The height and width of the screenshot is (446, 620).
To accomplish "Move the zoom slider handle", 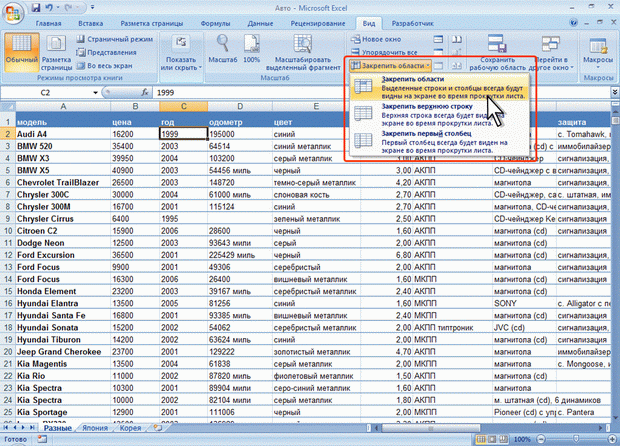I will [576, 439].
